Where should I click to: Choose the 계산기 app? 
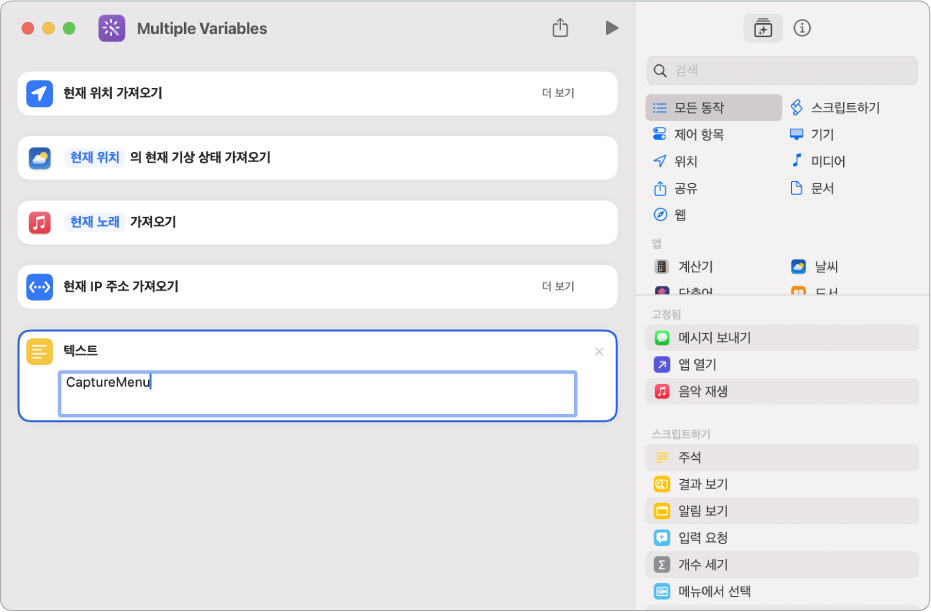click(x=683, y=267)
